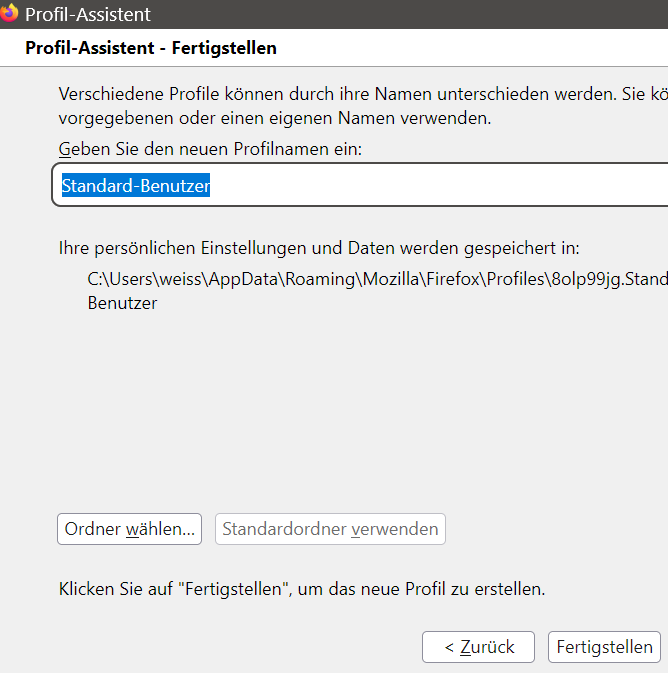Click the "Profil-Assistent - Fertigstellen" heading

[x=151, y=48]
